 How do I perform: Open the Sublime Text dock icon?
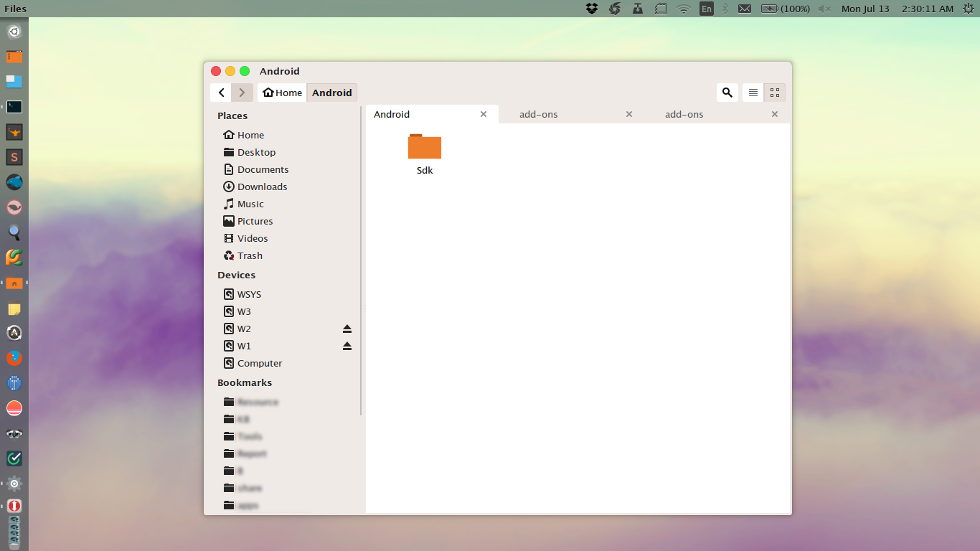pos(14,157)
